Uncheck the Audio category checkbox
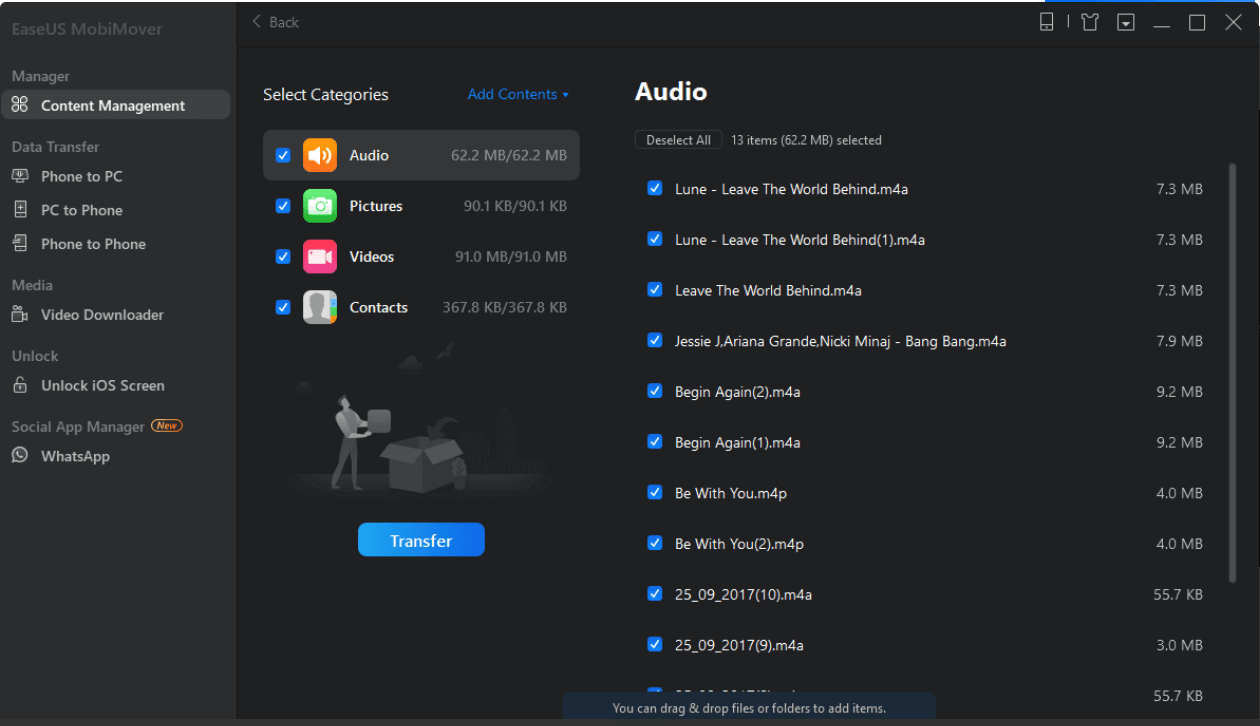This screenshot has height=726, width=1260. coord(283,155)
